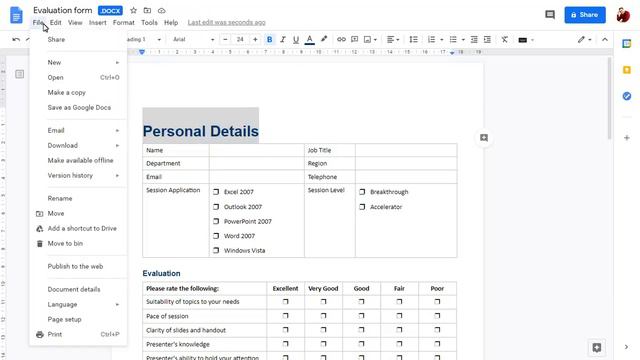Open the highlight colour pen tool
This screenshot has height=360, width=640.
[x=324, y=39]
